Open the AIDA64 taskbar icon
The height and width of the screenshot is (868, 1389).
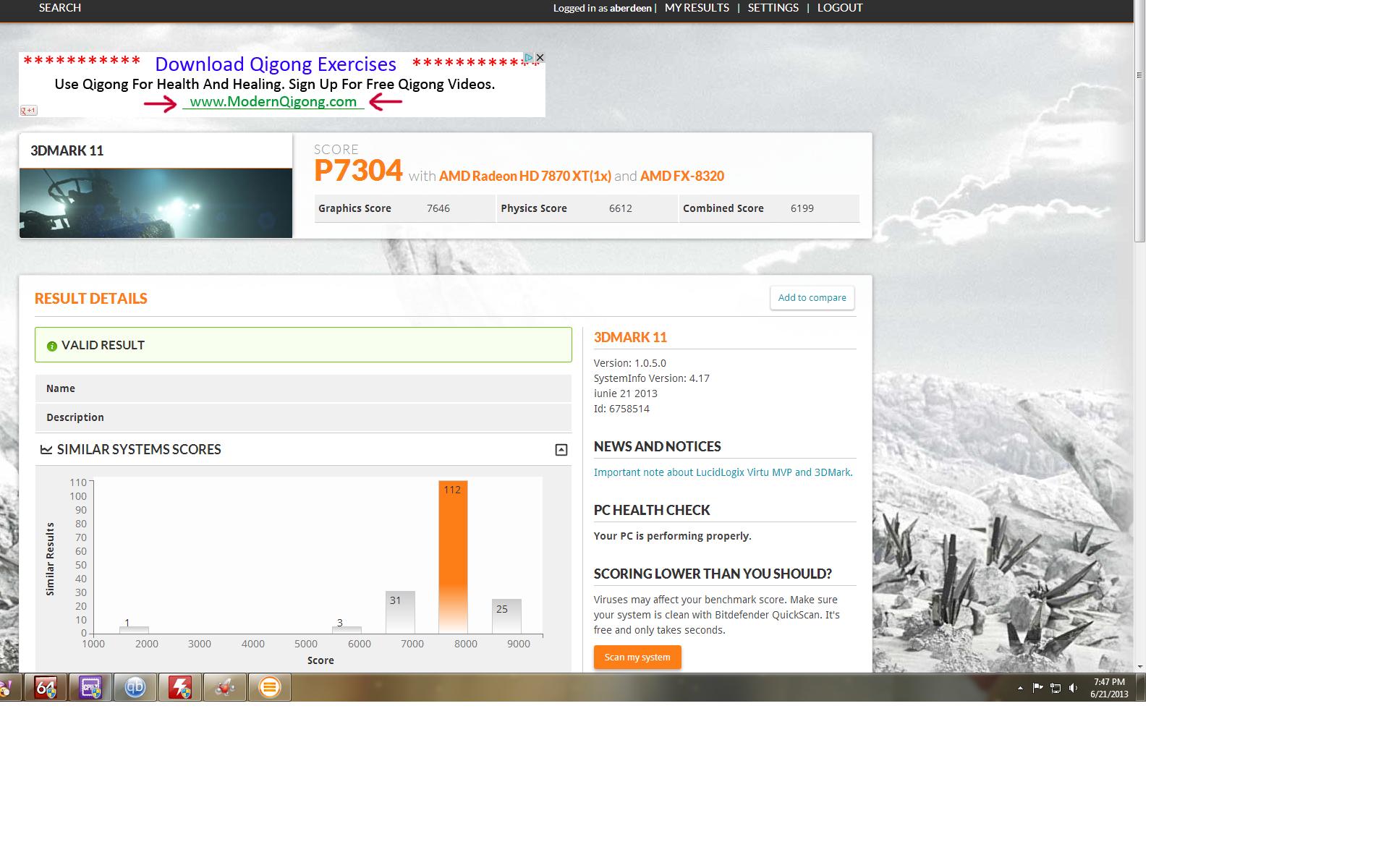click(x=46, y=687)
